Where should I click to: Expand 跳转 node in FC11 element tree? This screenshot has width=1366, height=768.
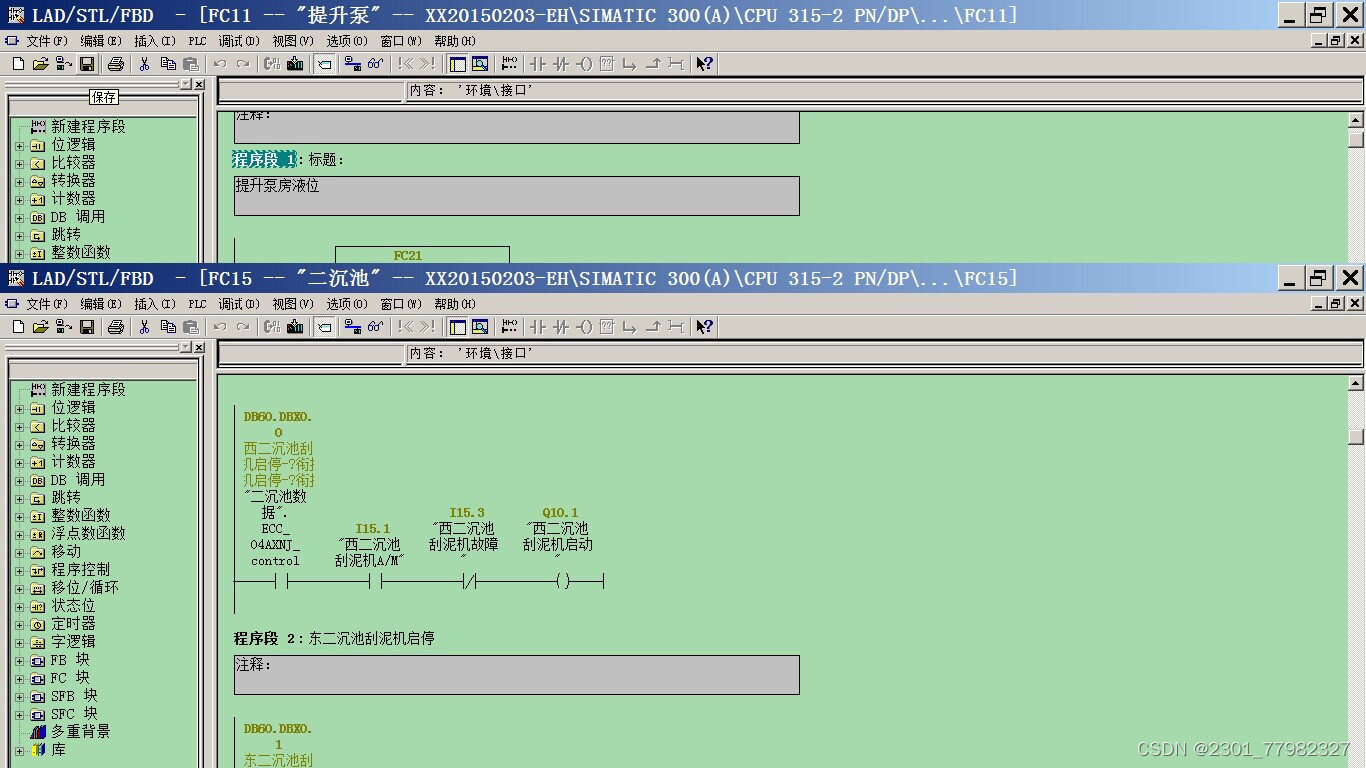pyautogui.click(x=19, y=235)
